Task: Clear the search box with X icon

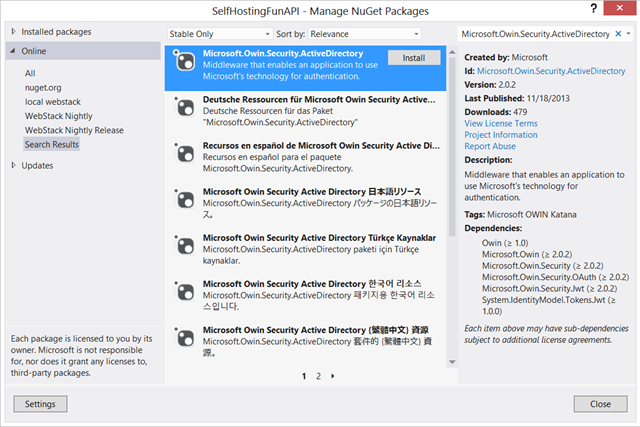Action: coord(618,34)
